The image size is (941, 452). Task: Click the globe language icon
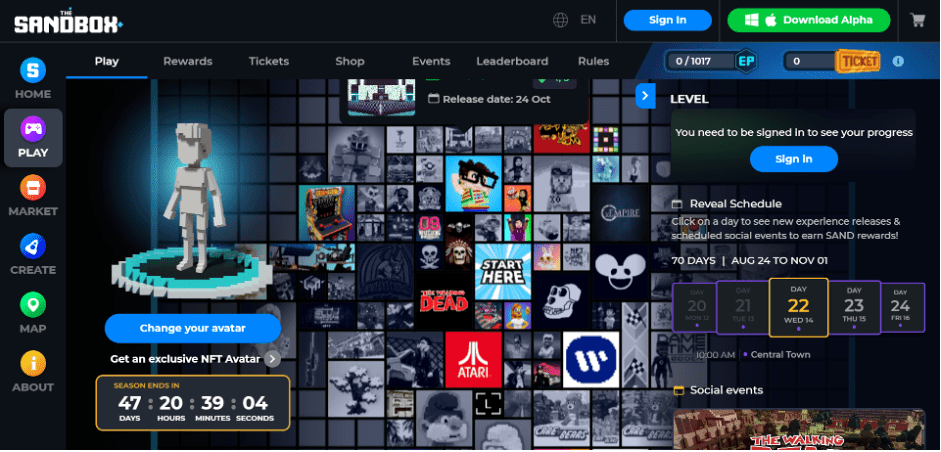coord(561,20)
